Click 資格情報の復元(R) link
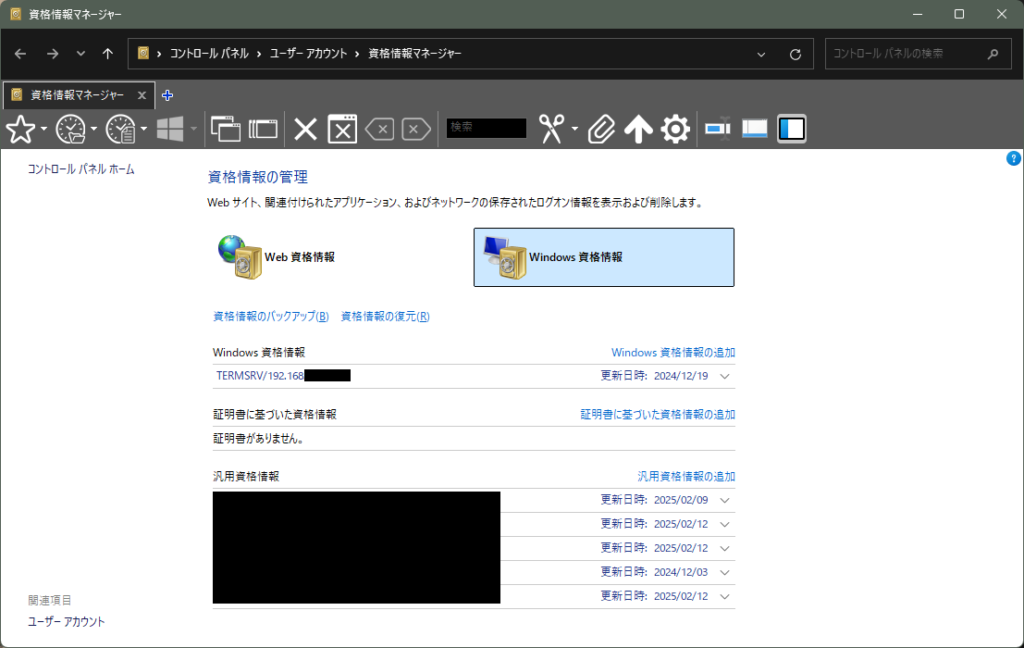Image resolution: width=1024 pixels, height=648 pixels. [385, 316]
